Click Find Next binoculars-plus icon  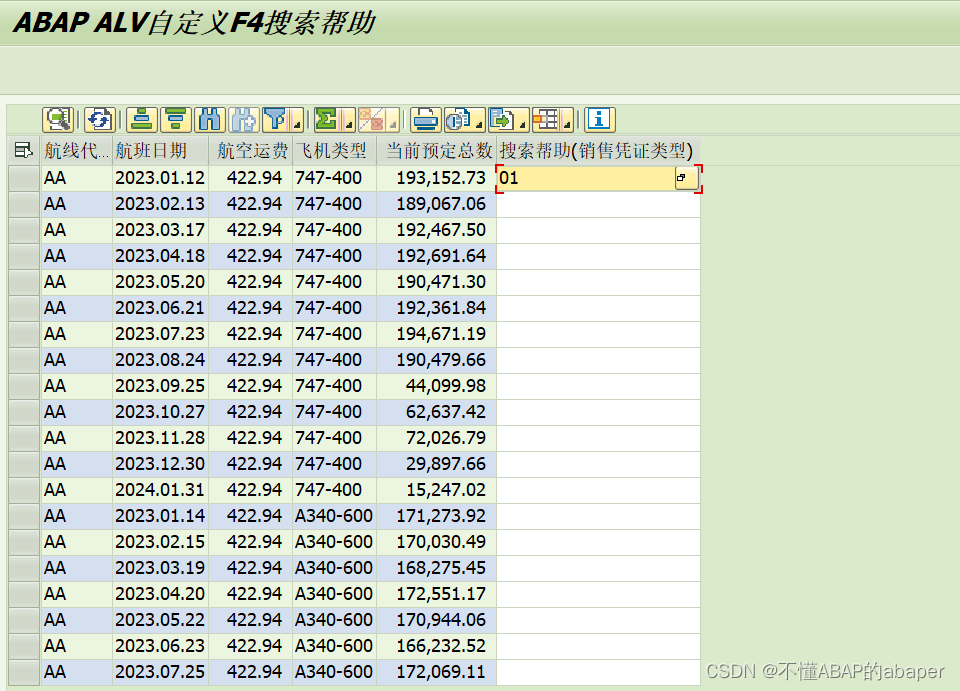coord(244,119)
